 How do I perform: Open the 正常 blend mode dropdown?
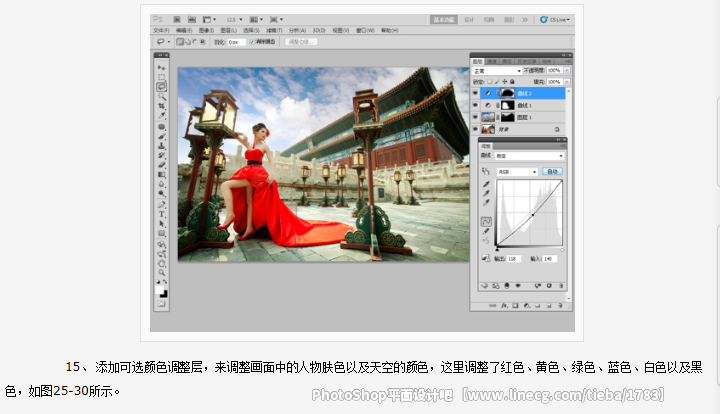tap(497, 71)
